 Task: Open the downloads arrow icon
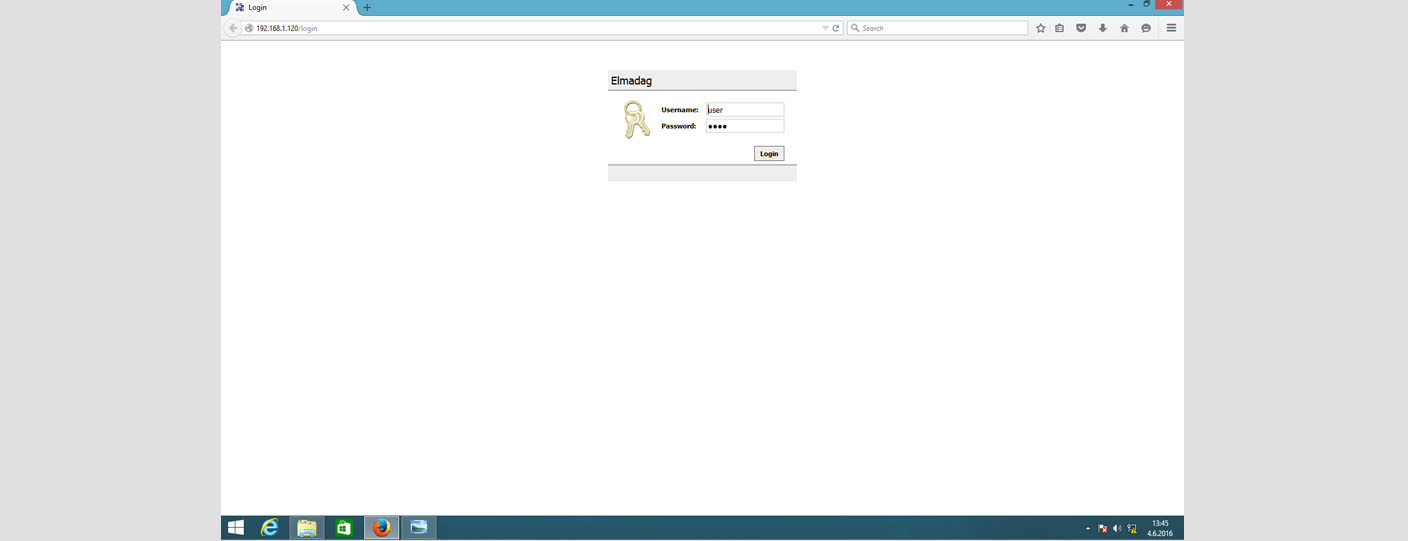coord(1103,28)
